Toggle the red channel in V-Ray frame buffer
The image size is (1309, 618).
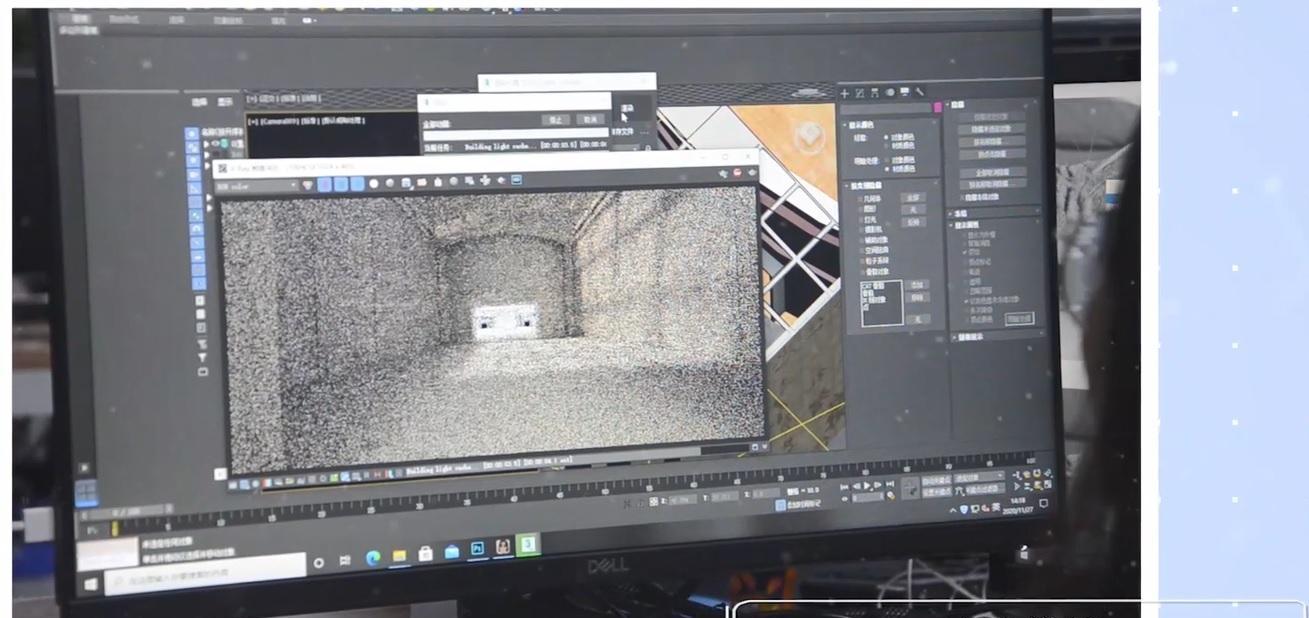[325, 184]
